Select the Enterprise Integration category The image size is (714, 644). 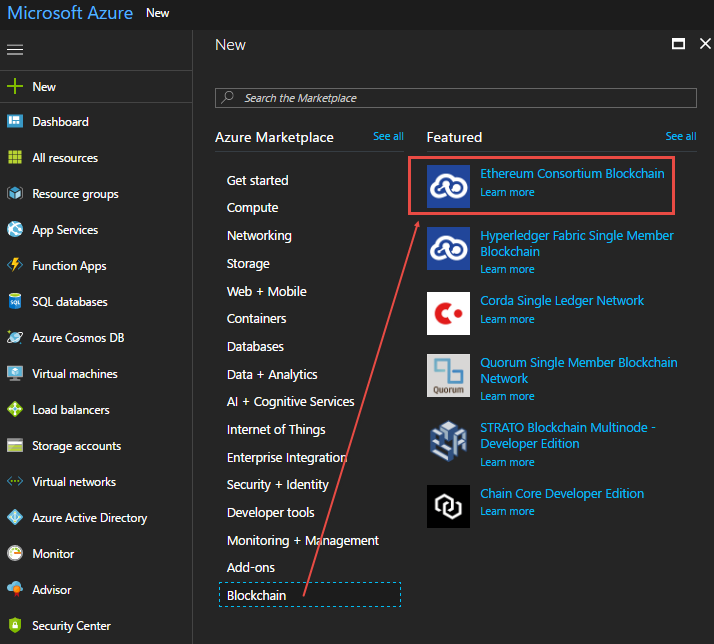(287, 457)
